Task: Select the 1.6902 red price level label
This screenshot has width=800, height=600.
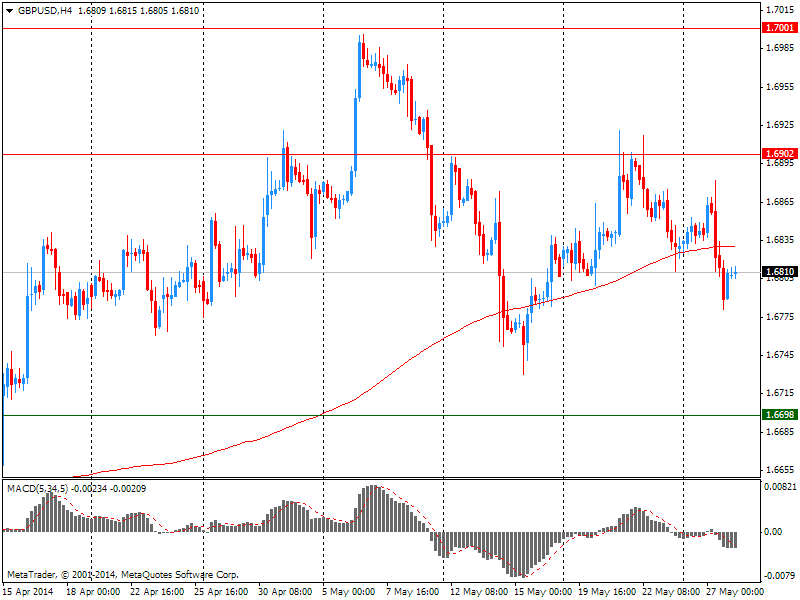Action: [780, 154]
